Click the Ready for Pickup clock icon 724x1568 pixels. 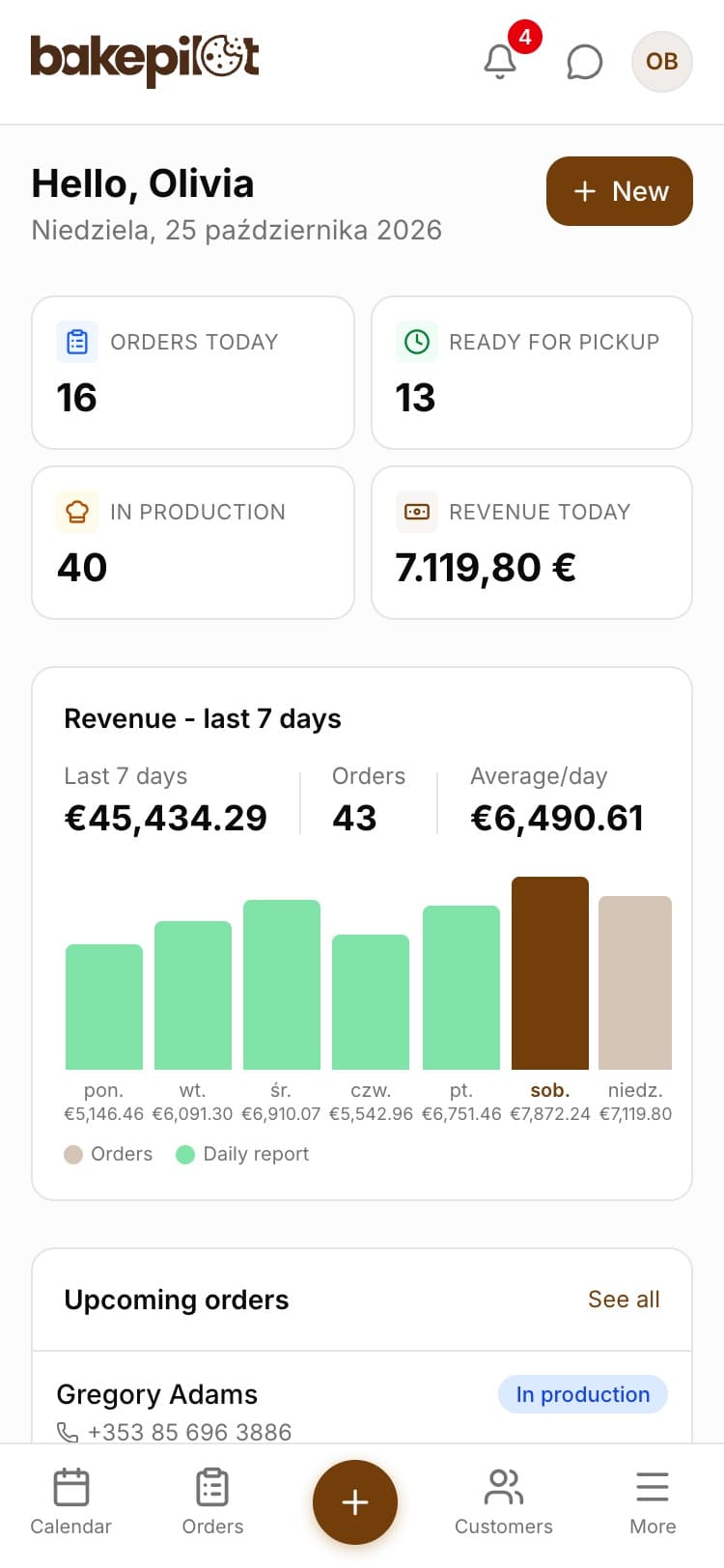(416, 342)
